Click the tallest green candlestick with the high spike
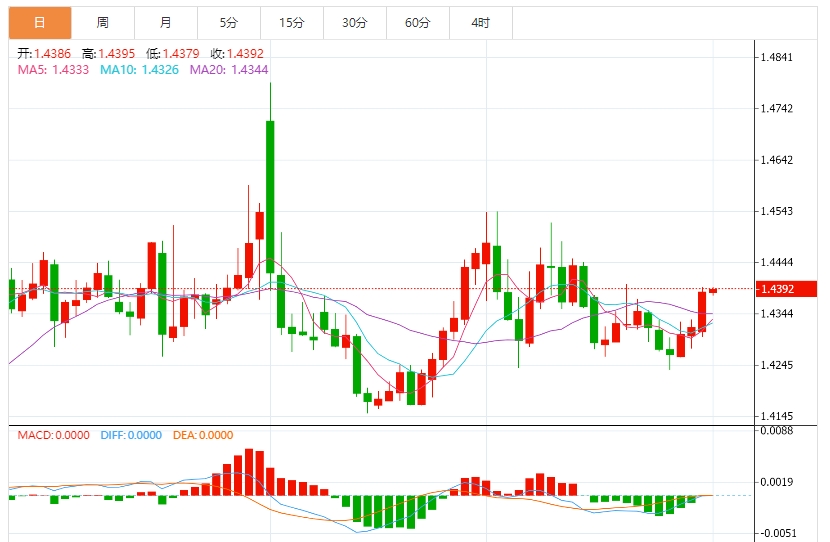This screenshot has width=830, height=542. pyautogui.click(x=270, y=196)
